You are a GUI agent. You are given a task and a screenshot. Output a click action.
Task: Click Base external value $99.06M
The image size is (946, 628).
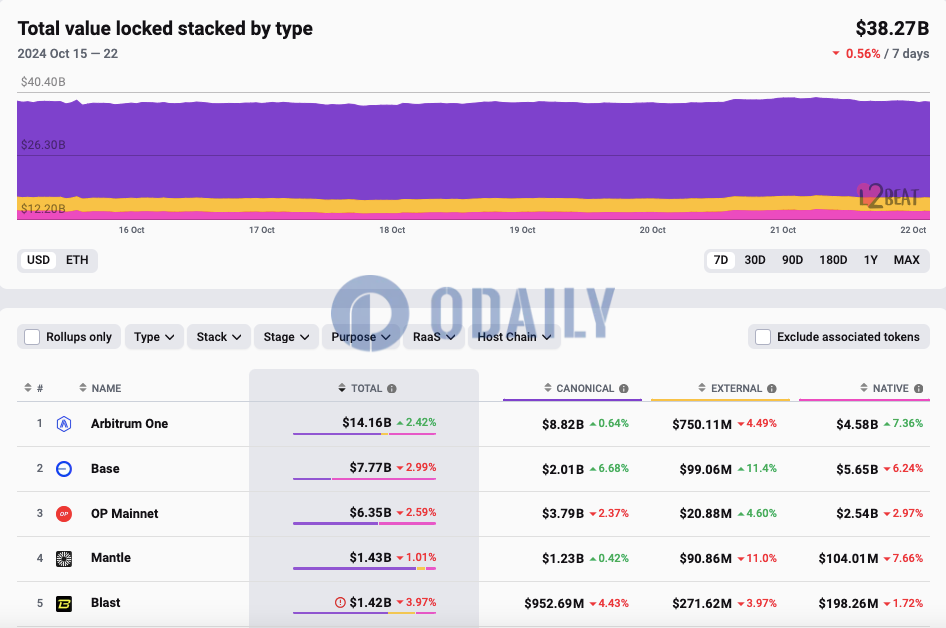[x=705, y=469]
